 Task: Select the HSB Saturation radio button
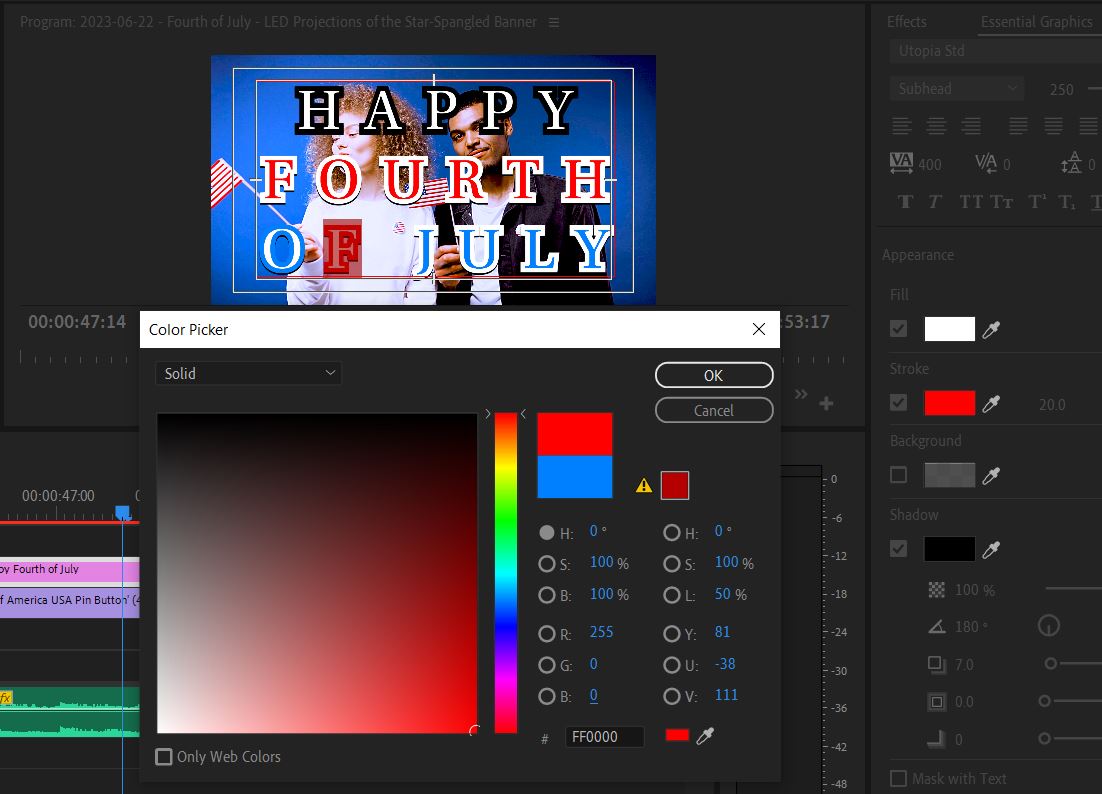(547, 564)
